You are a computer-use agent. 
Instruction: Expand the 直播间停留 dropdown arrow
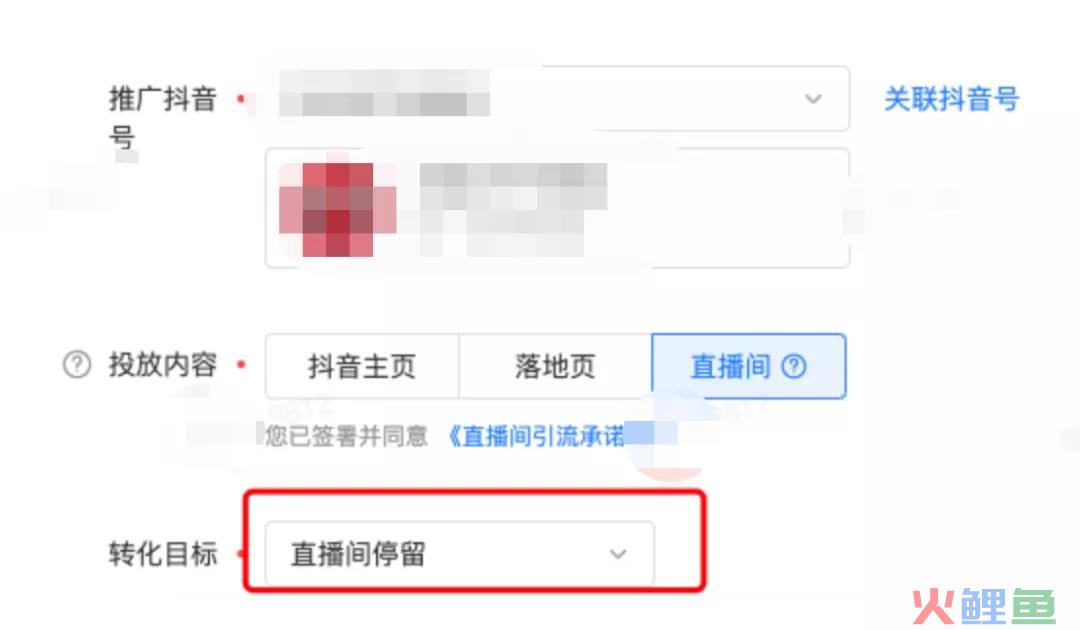pyautogui.click(x=618, y=554)
